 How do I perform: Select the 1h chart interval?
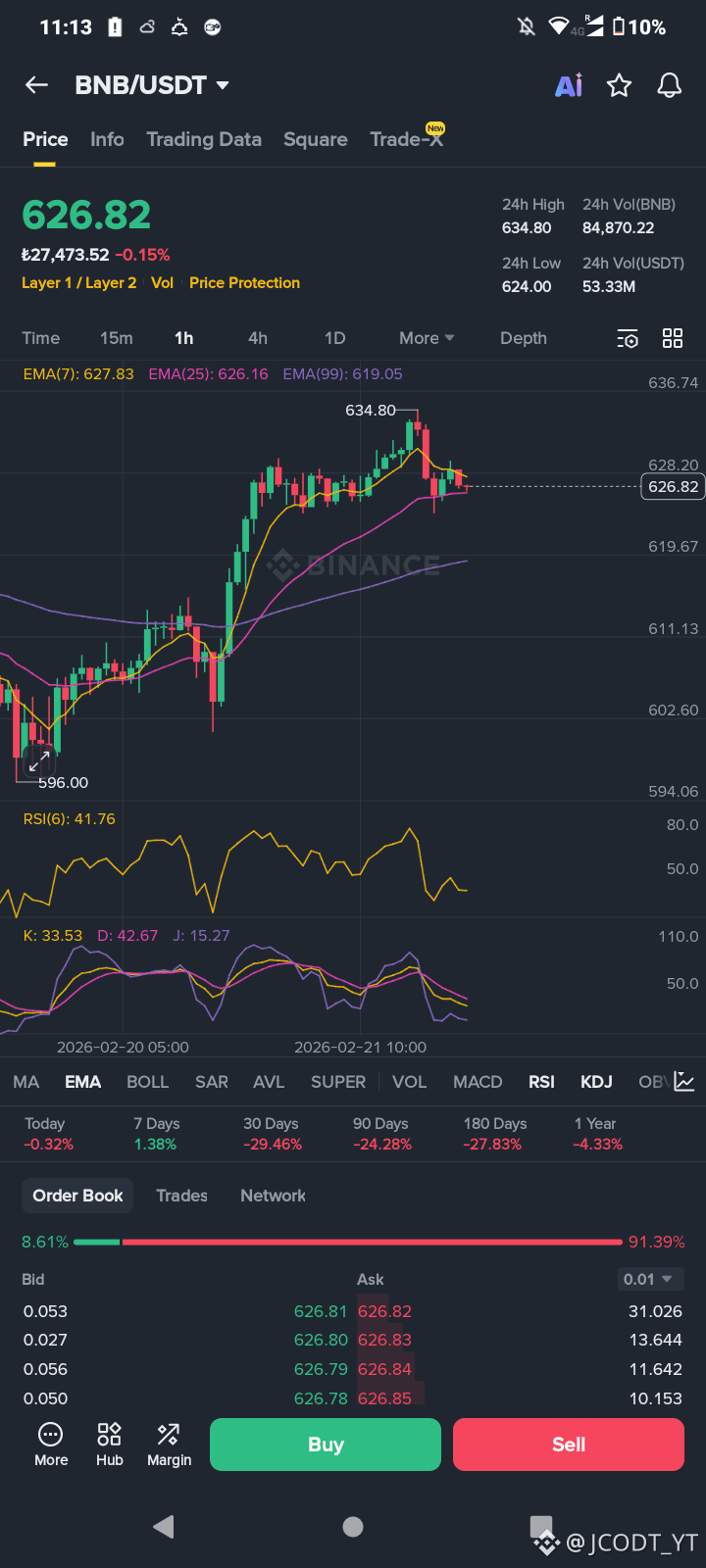point(184,338)
